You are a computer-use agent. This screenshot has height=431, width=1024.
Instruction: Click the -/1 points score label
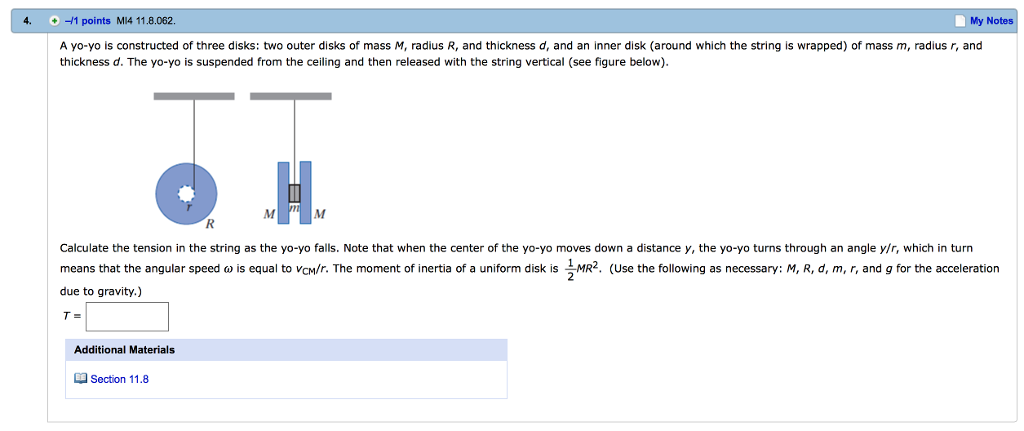tap(88, 21)
